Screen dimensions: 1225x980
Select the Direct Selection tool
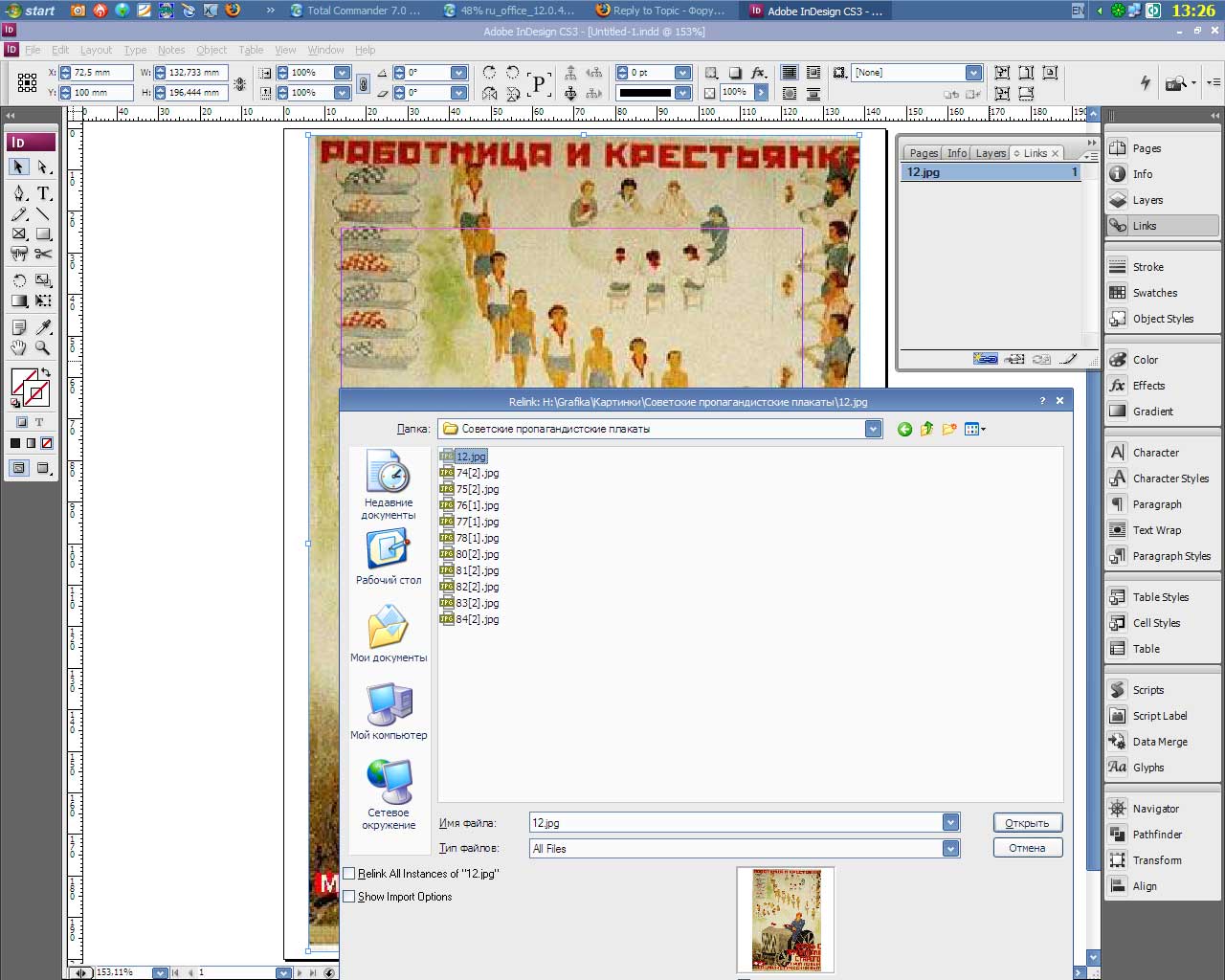43,167
